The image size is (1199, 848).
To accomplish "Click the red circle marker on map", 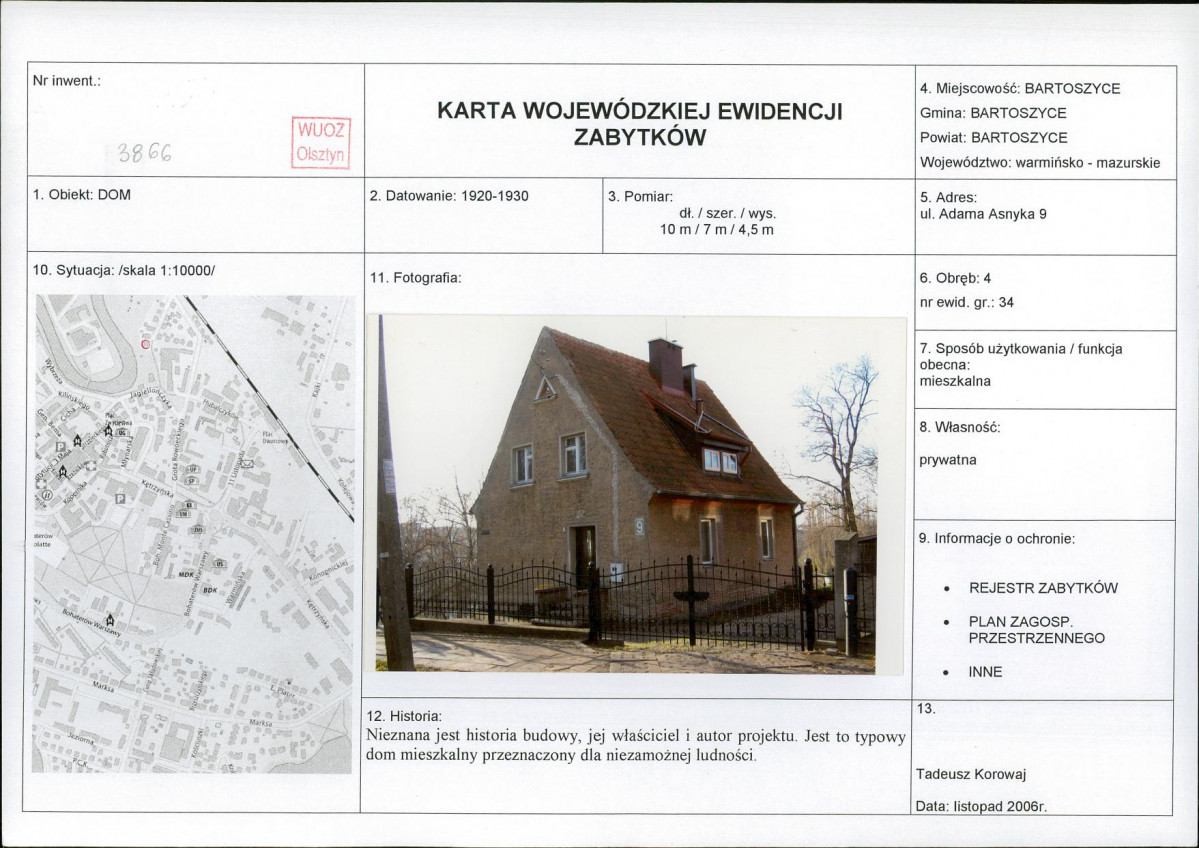I will [146, 344].
